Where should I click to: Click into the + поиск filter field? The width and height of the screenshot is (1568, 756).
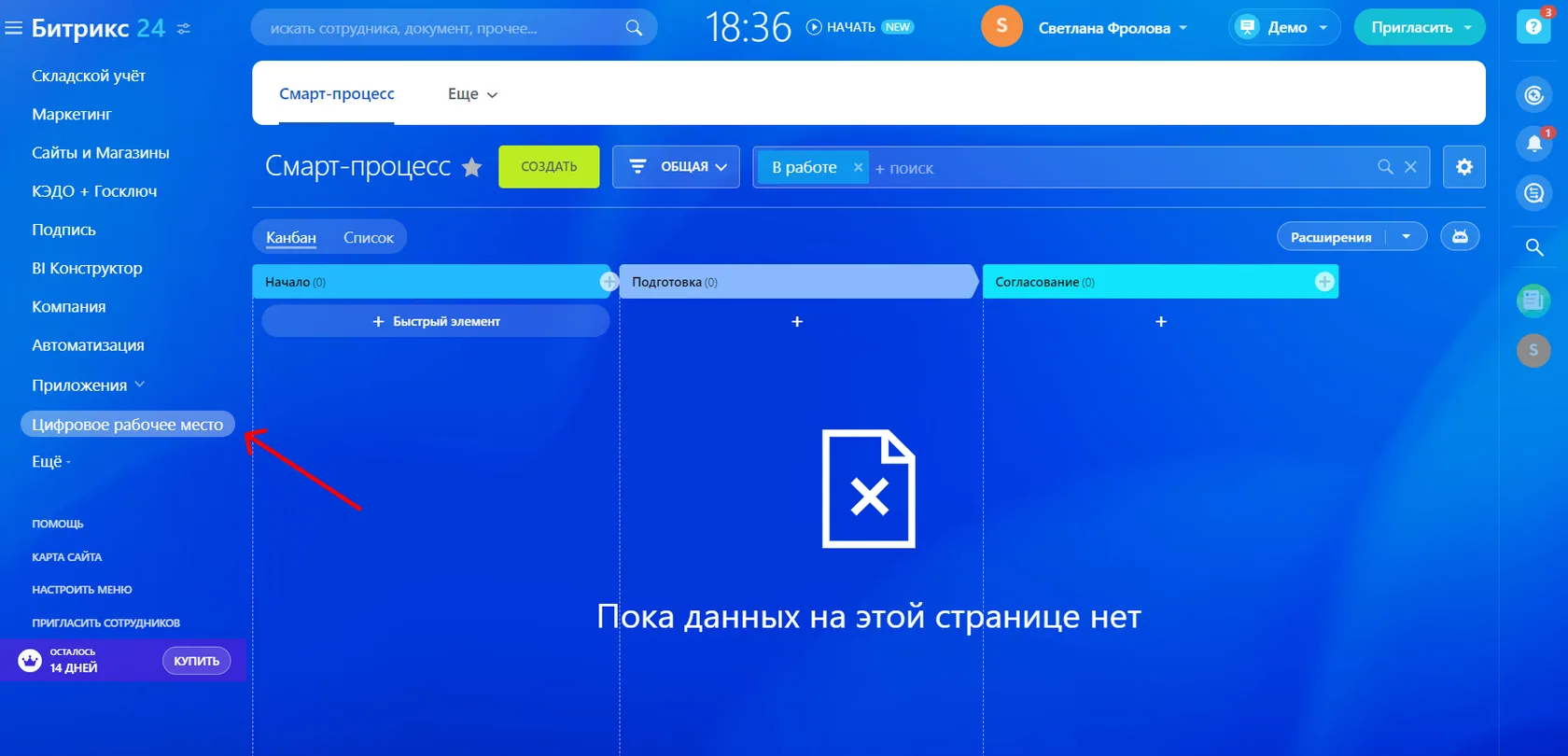[1120, 168]
